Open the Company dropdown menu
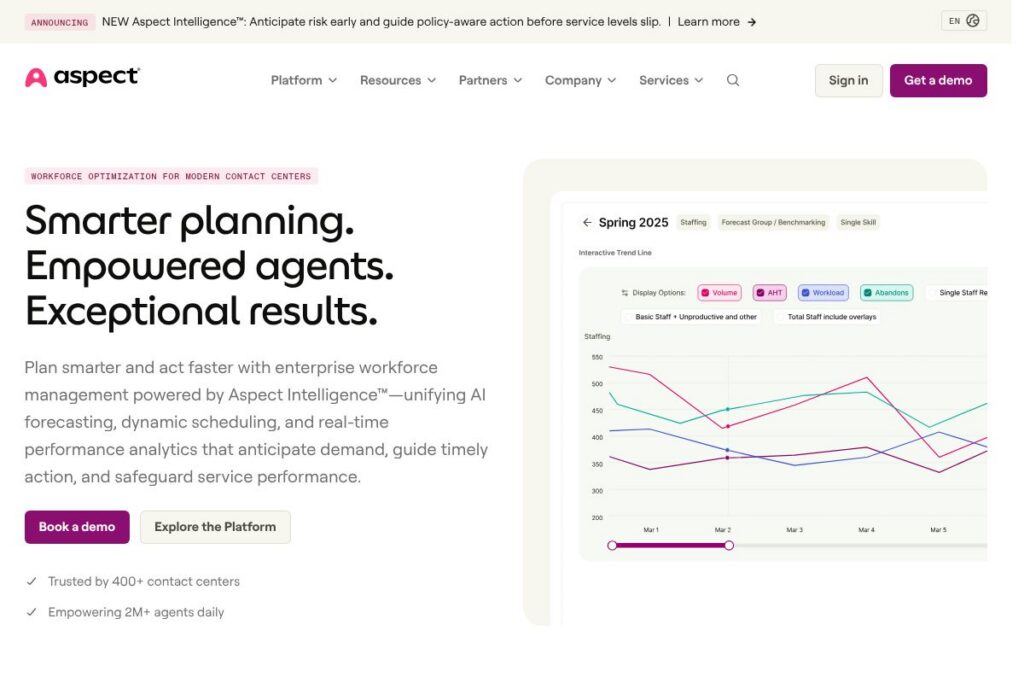Screen dimensions: 1024x683 pos(580,81)
